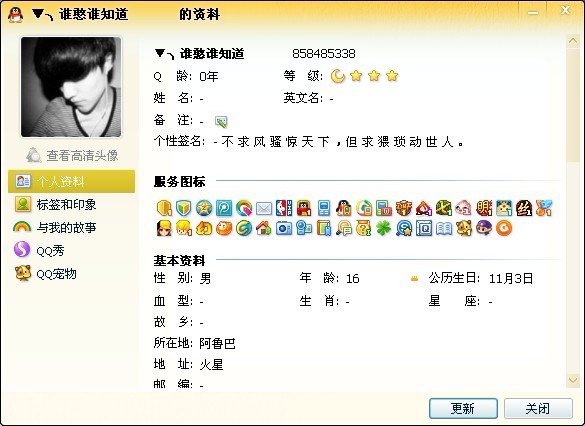This screenshot has height=426, width=585.
Task: Click the green shield security icon
Action: (184, 208)
